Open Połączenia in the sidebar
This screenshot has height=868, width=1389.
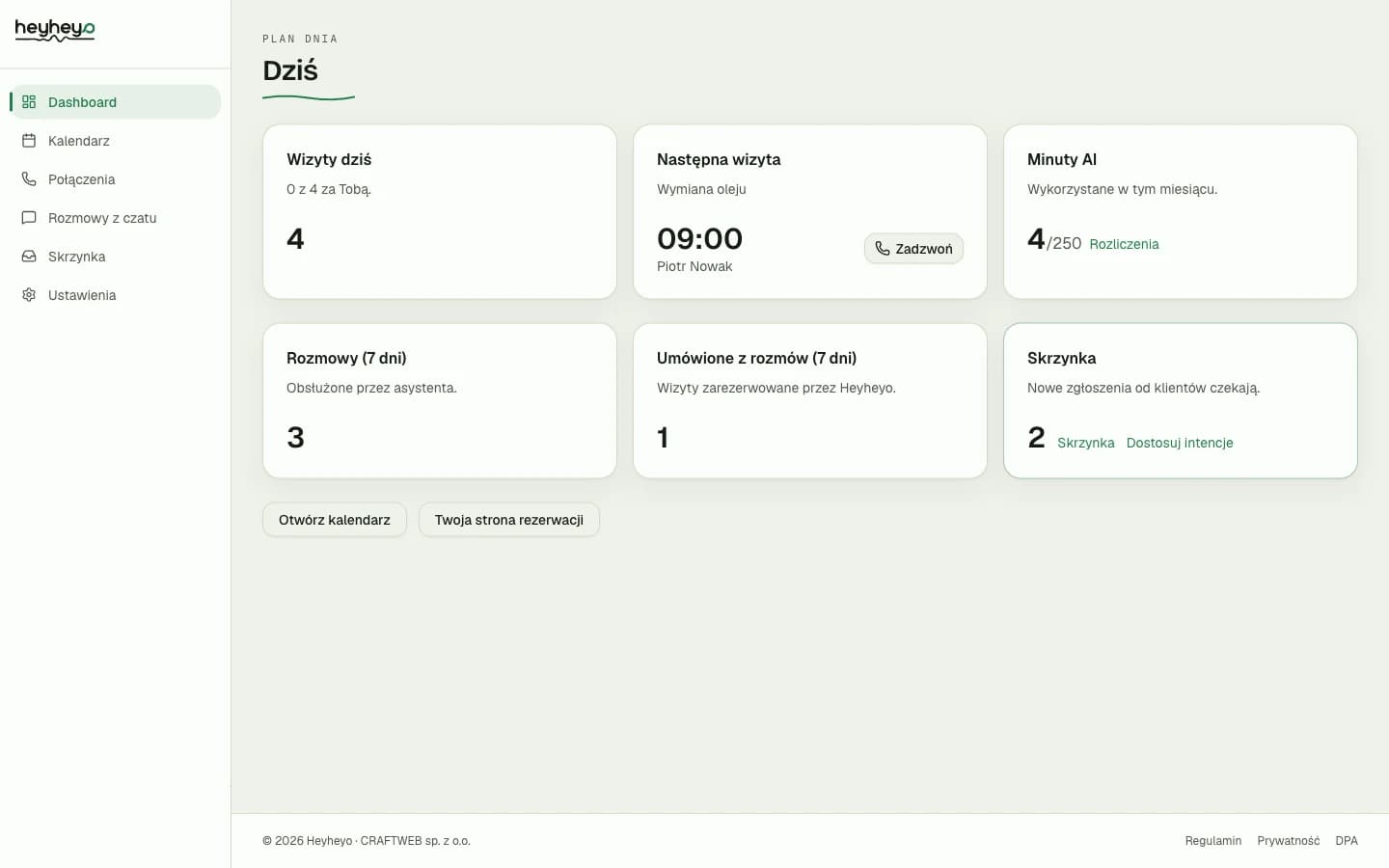pyautogui.click(x=116, y=178)
